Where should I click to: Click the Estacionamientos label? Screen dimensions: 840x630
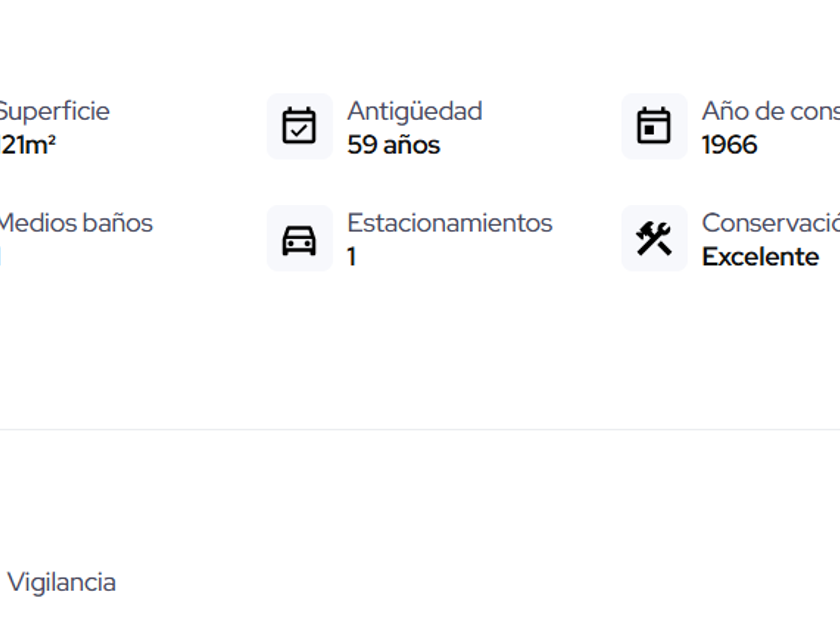449,223
